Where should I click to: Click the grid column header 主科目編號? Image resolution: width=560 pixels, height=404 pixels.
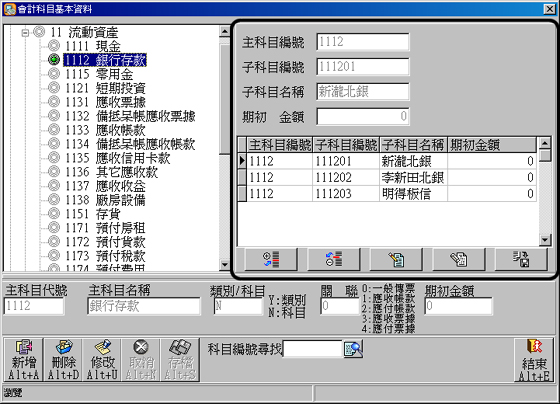point(280,145)
